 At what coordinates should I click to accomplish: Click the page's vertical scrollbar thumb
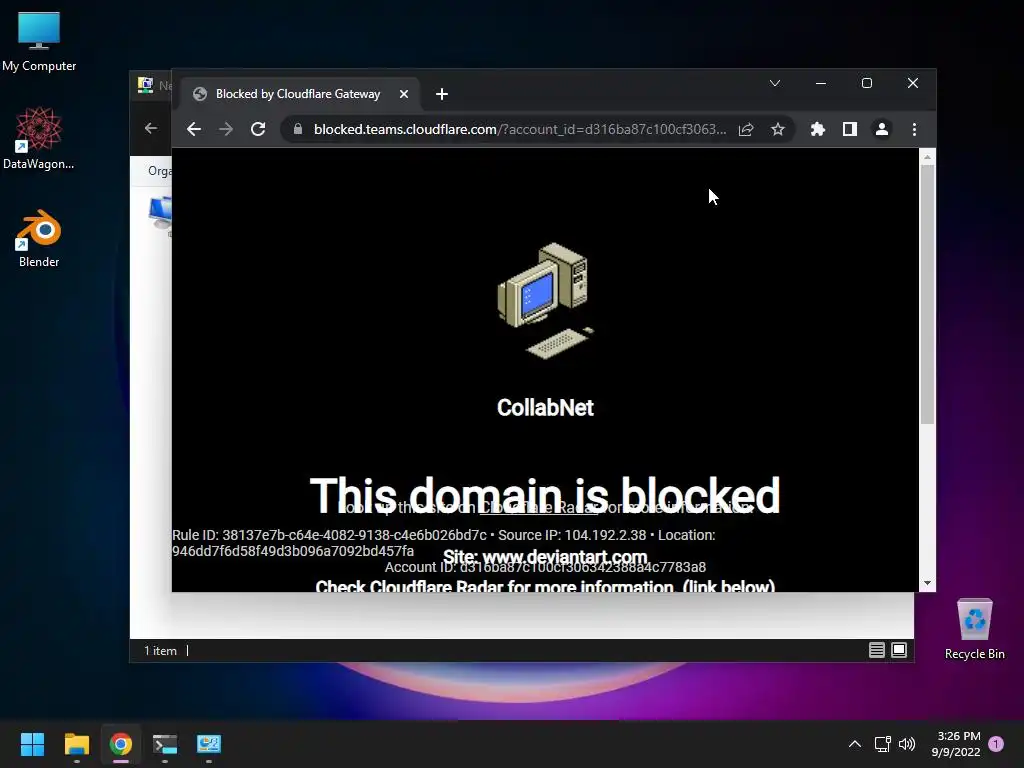pyautogui.click(x=927, y=295)
